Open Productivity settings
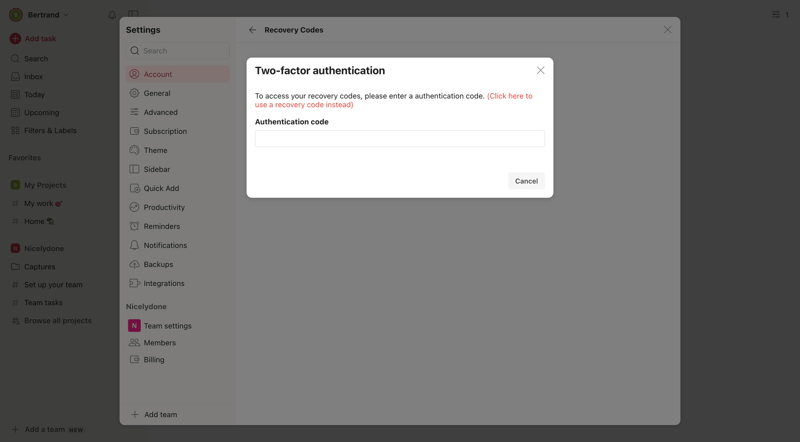This screenshot has height=442, width=800. tap(178, 207)
